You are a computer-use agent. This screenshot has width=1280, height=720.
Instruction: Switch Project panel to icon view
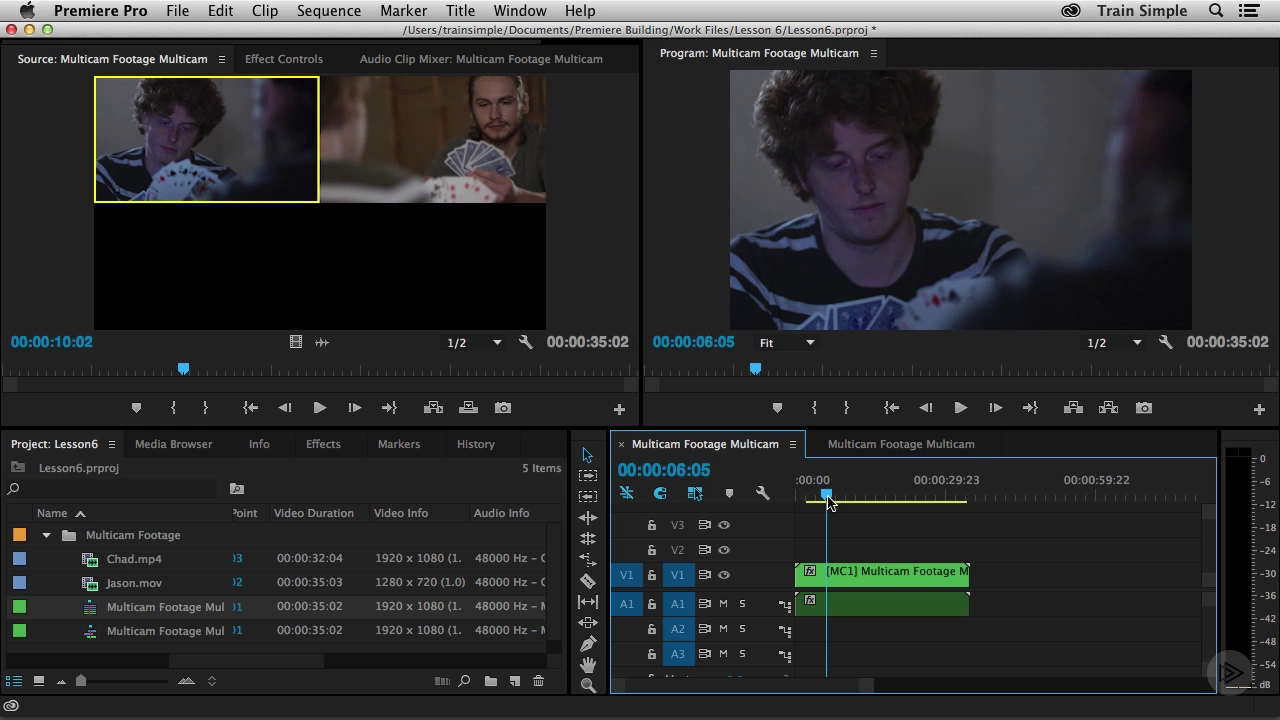tap(38, 681)
